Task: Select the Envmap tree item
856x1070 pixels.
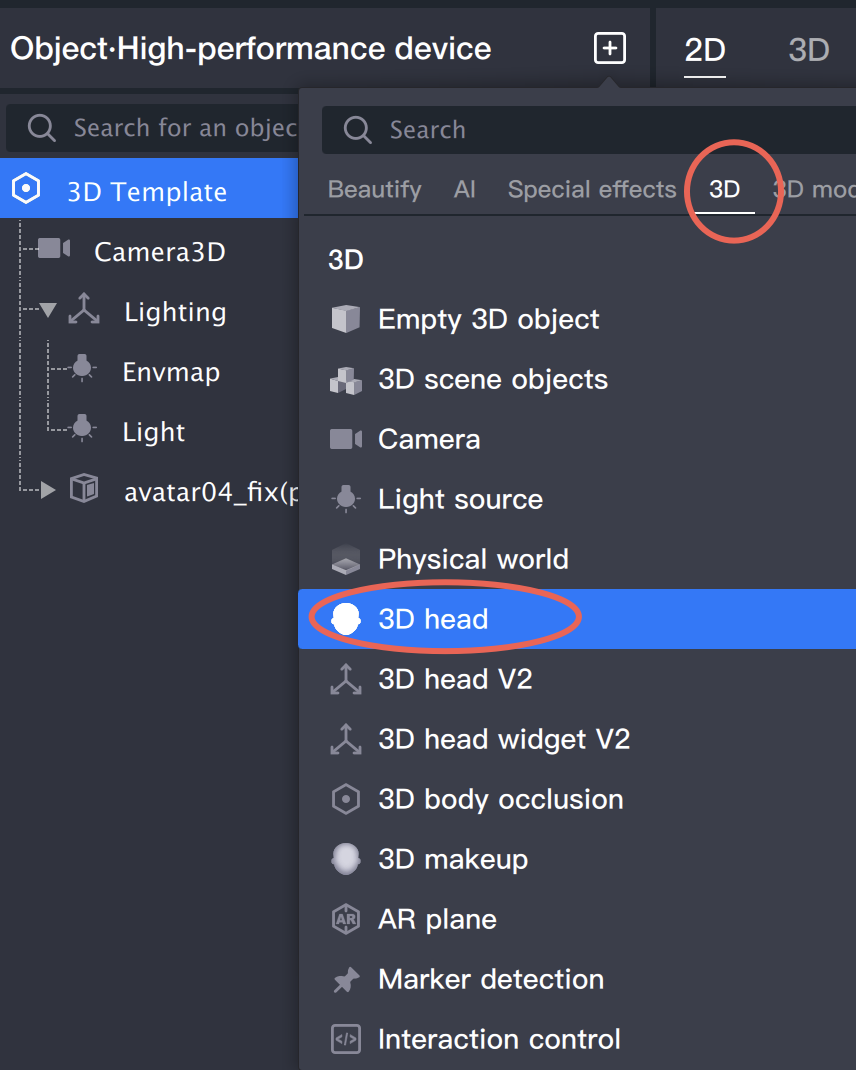Action: pos(171,372)
